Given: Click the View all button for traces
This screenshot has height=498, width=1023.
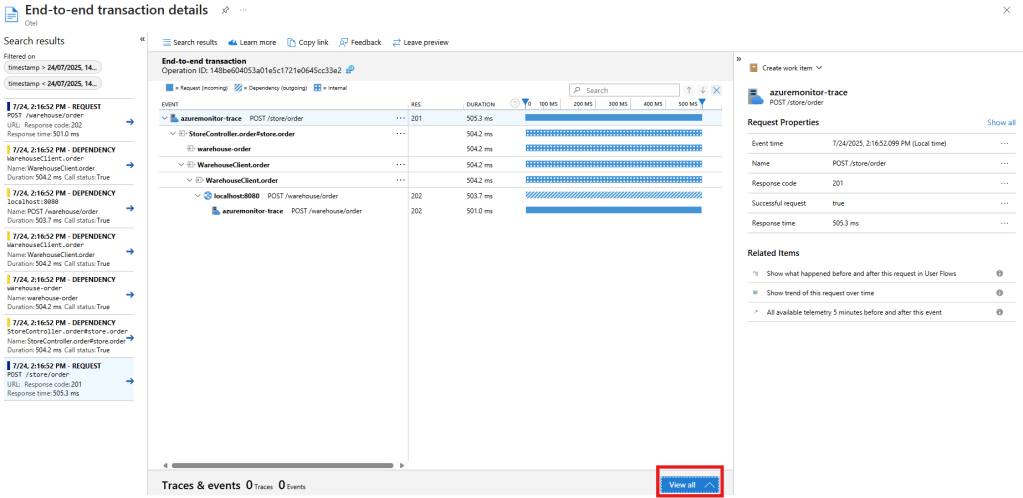Looking at the screenshot, I should point(688,484).
